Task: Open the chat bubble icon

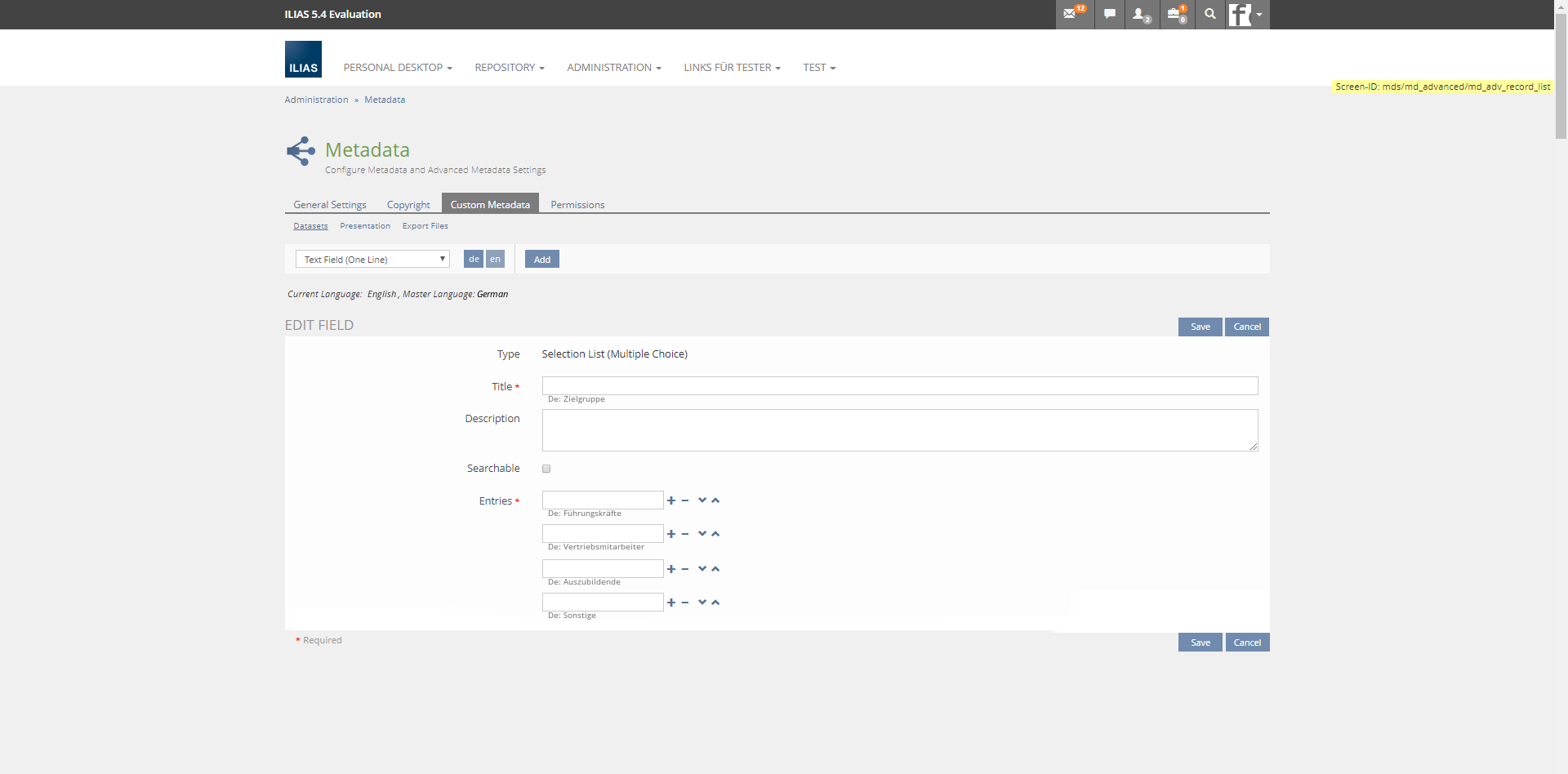Action: pyautogui.click(x=1109, y=14)
